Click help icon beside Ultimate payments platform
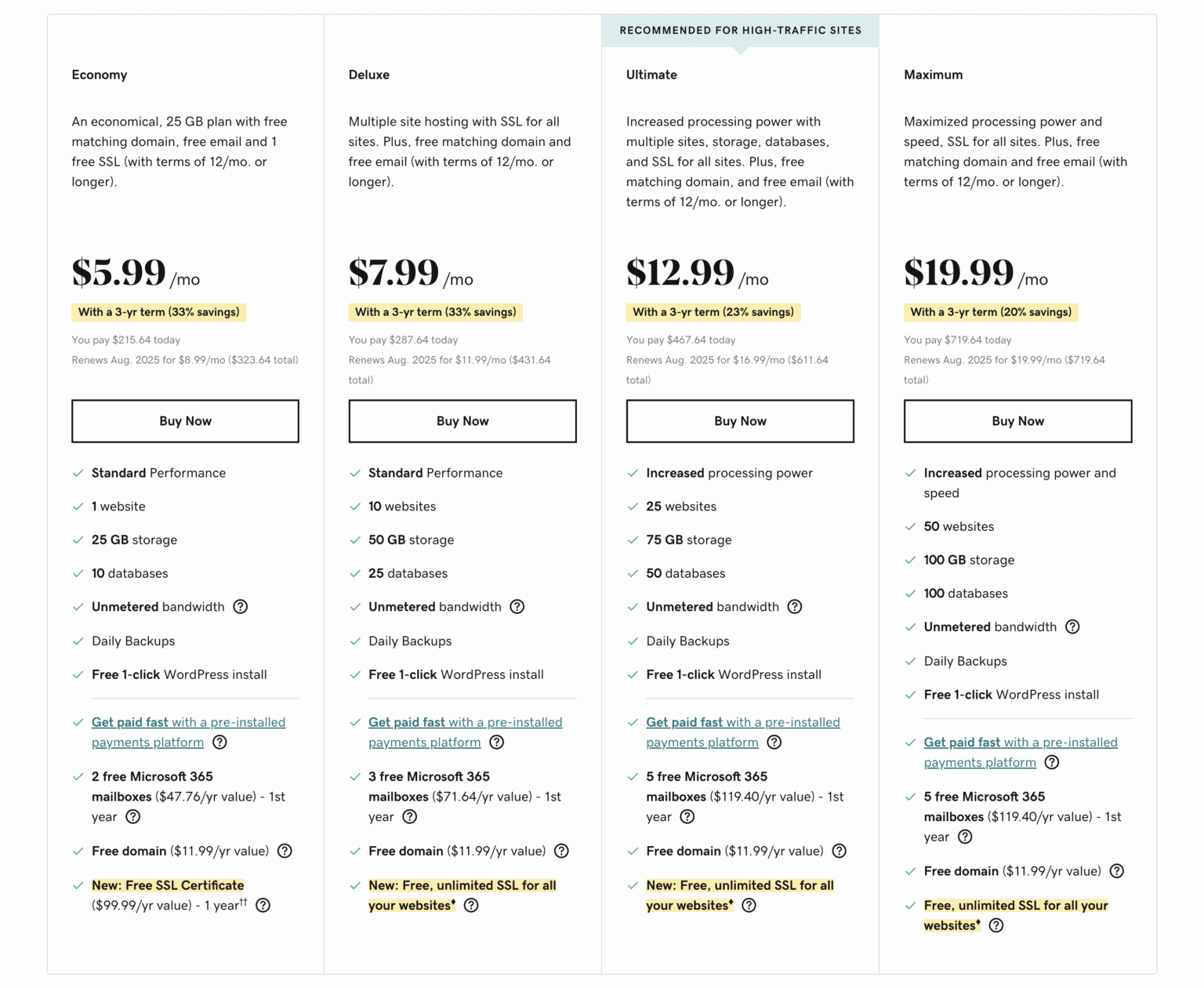Viewport: 1204px width, 988px height. click(774, 743)
